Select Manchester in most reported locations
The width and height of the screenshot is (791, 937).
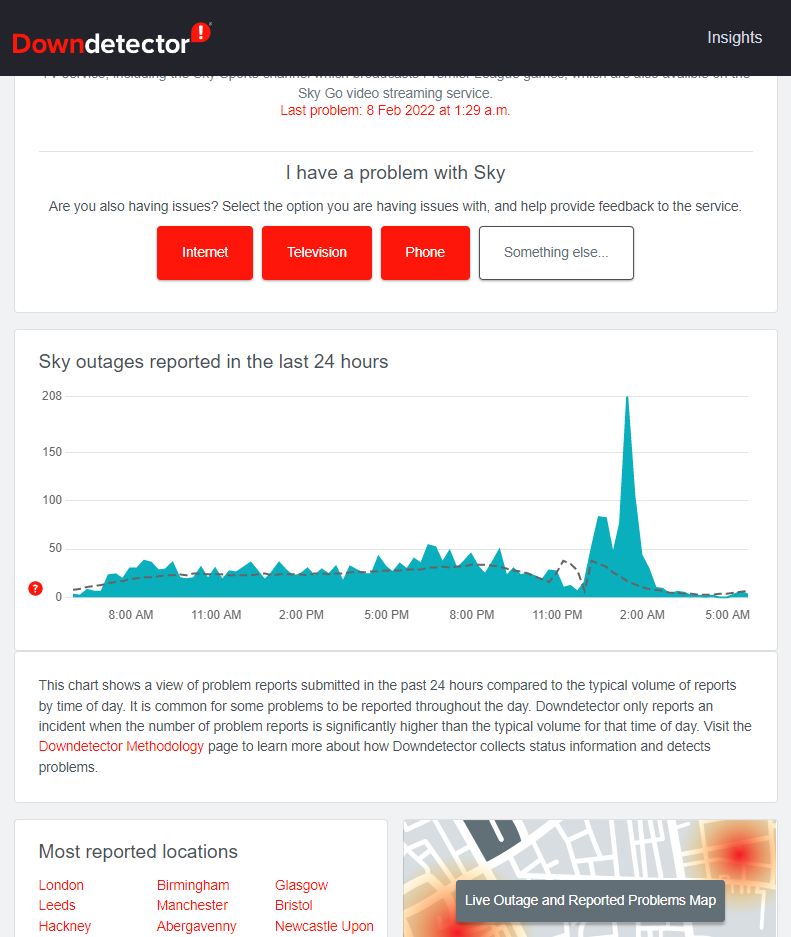pyautogui.click(x=192, y=905)
